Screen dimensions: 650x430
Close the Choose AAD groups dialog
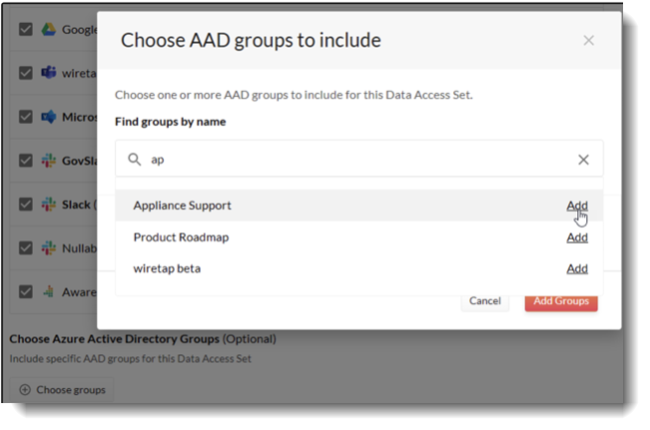click(588, 40)
